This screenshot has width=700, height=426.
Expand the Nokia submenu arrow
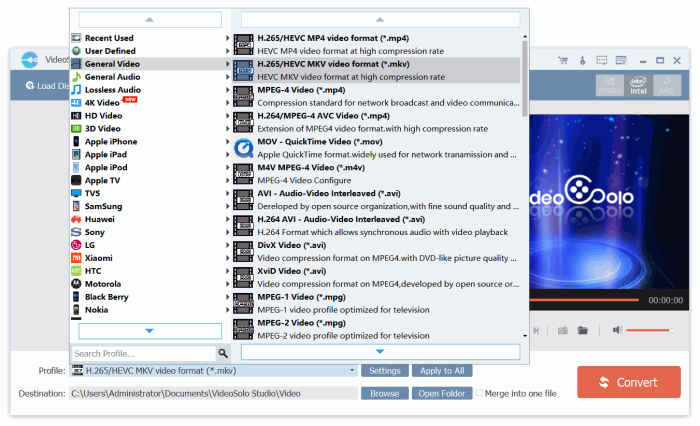coord(227,310)
